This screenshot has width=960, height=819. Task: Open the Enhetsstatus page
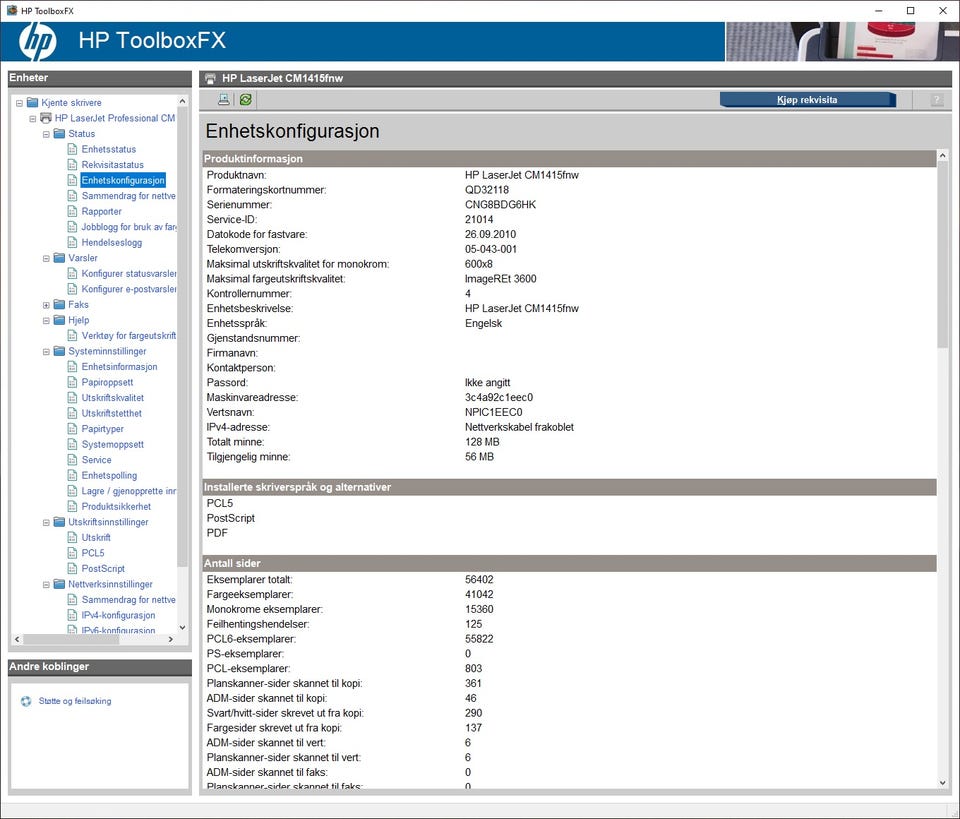(x=108, y=149)
